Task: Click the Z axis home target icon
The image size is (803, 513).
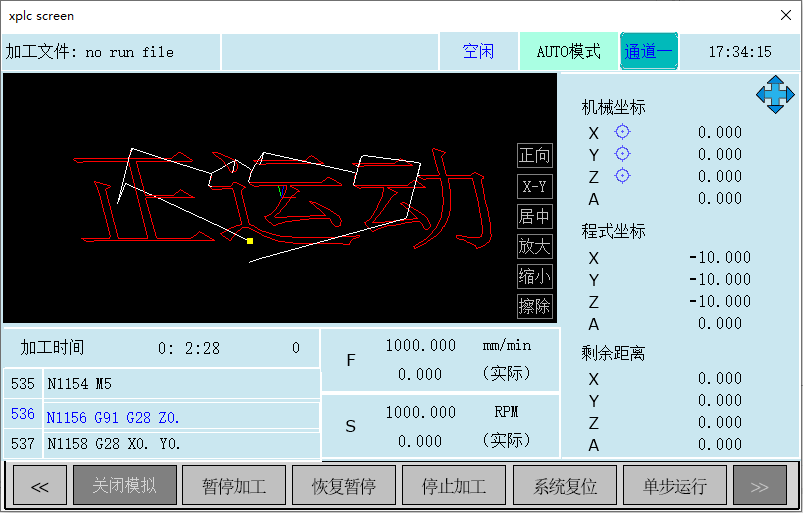Action: click(x=622, y=176)
